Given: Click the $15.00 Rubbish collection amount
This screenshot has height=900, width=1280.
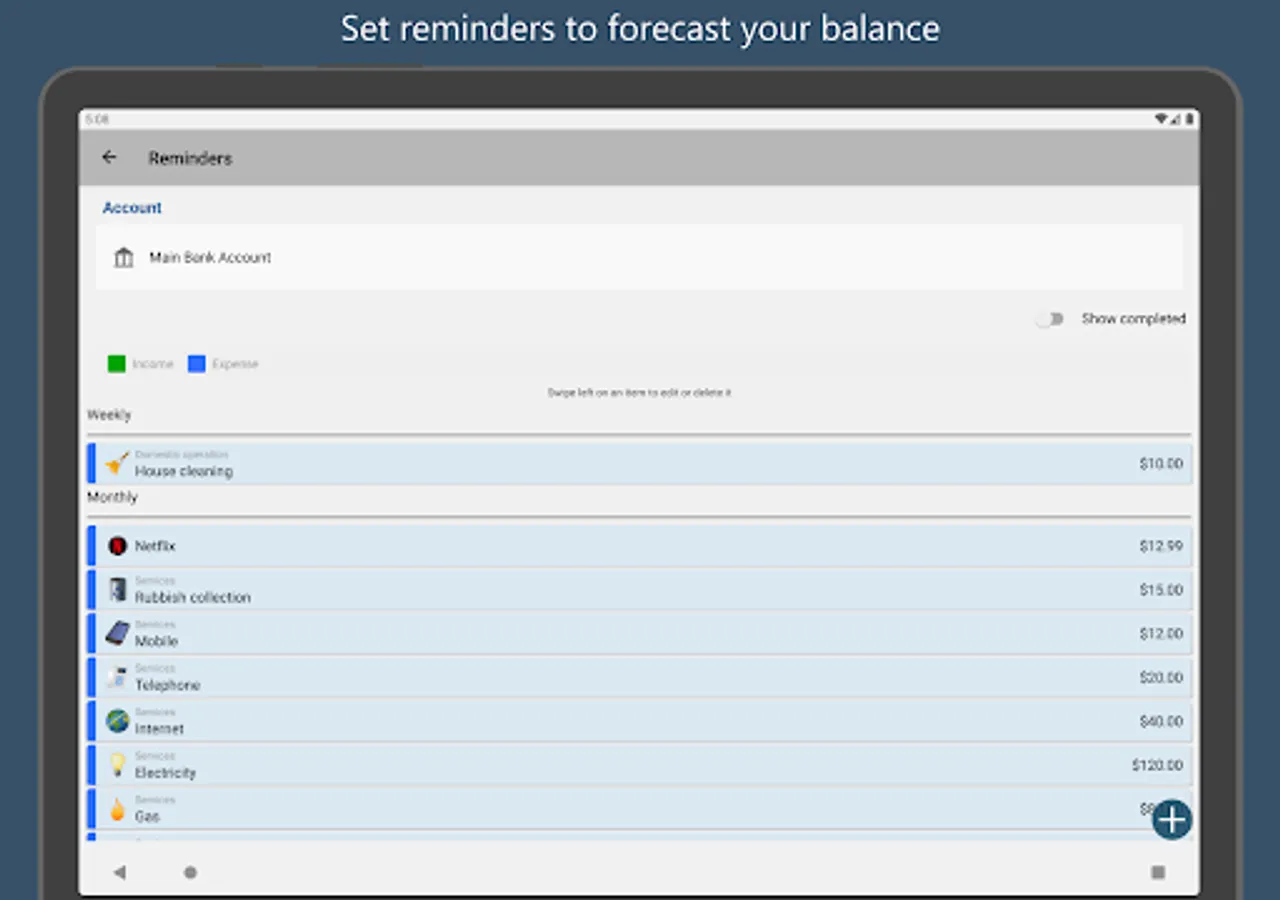Looking at the screenshot, I should (1161, 590).
